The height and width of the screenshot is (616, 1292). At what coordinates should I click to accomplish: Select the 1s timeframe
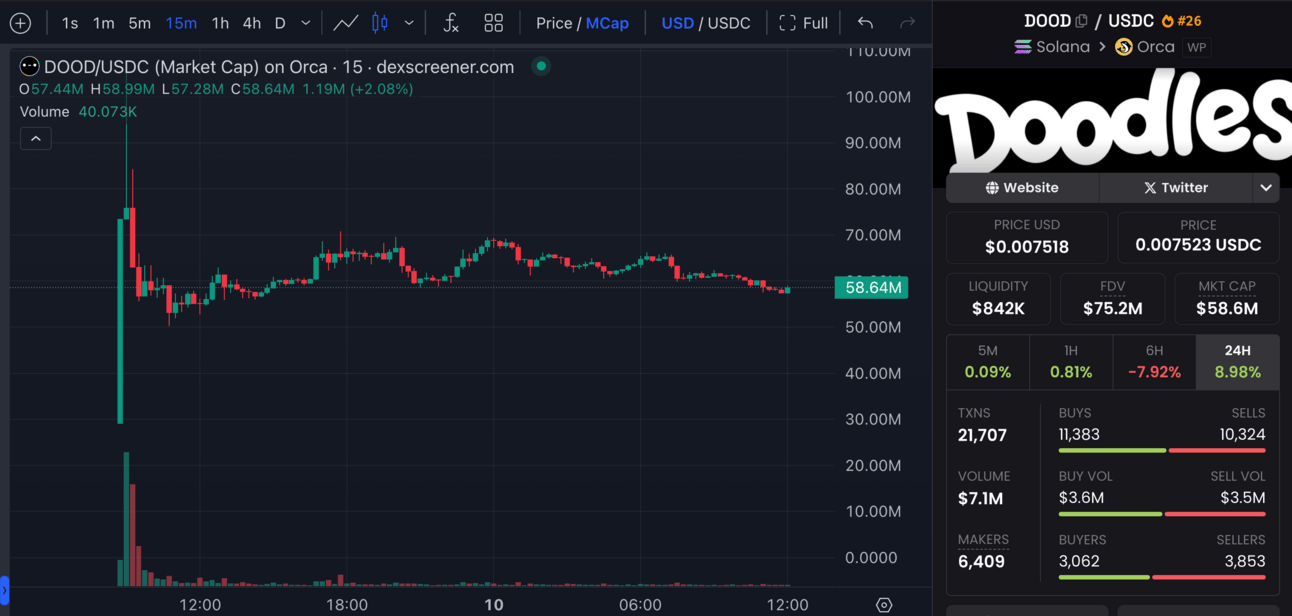click(x=70, y=22)
